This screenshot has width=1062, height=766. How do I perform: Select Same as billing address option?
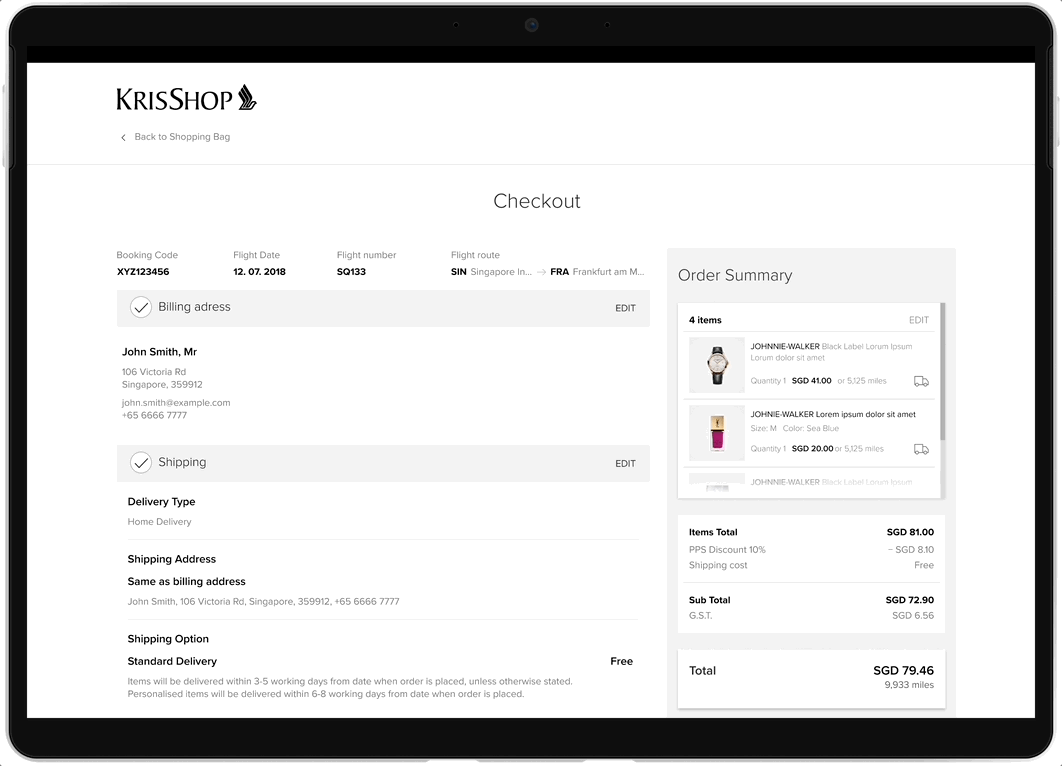[x=186, y=581]
